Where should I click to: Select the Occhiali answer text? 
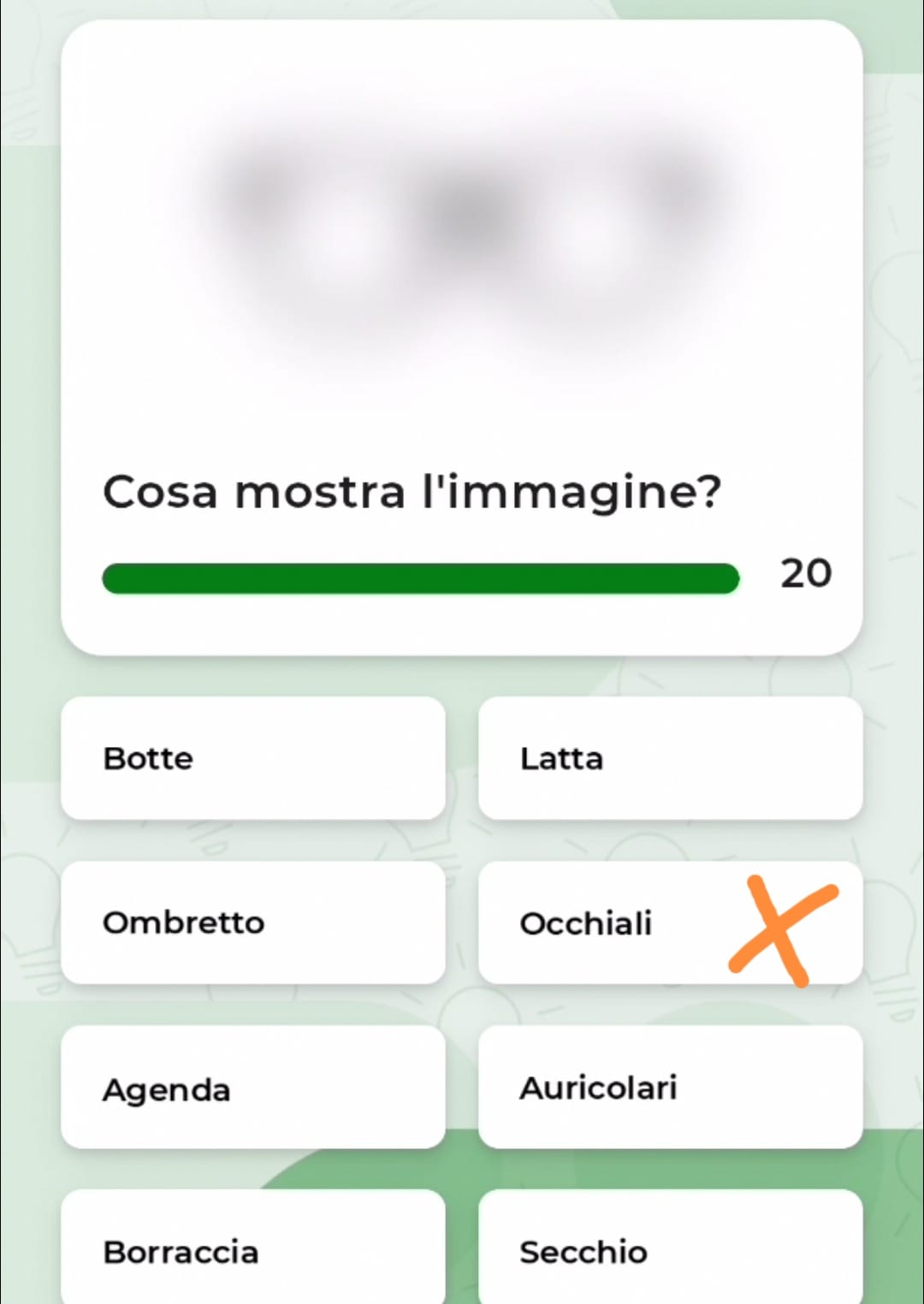586,923
